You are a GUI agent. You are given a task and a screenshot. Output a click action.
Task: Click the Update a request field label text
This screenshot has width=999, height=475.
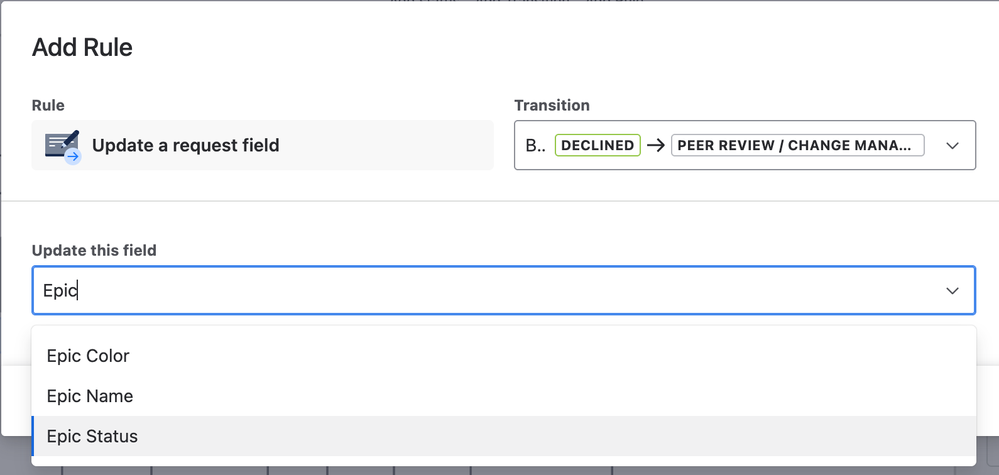pyautogui.click(x=185, y=145)
